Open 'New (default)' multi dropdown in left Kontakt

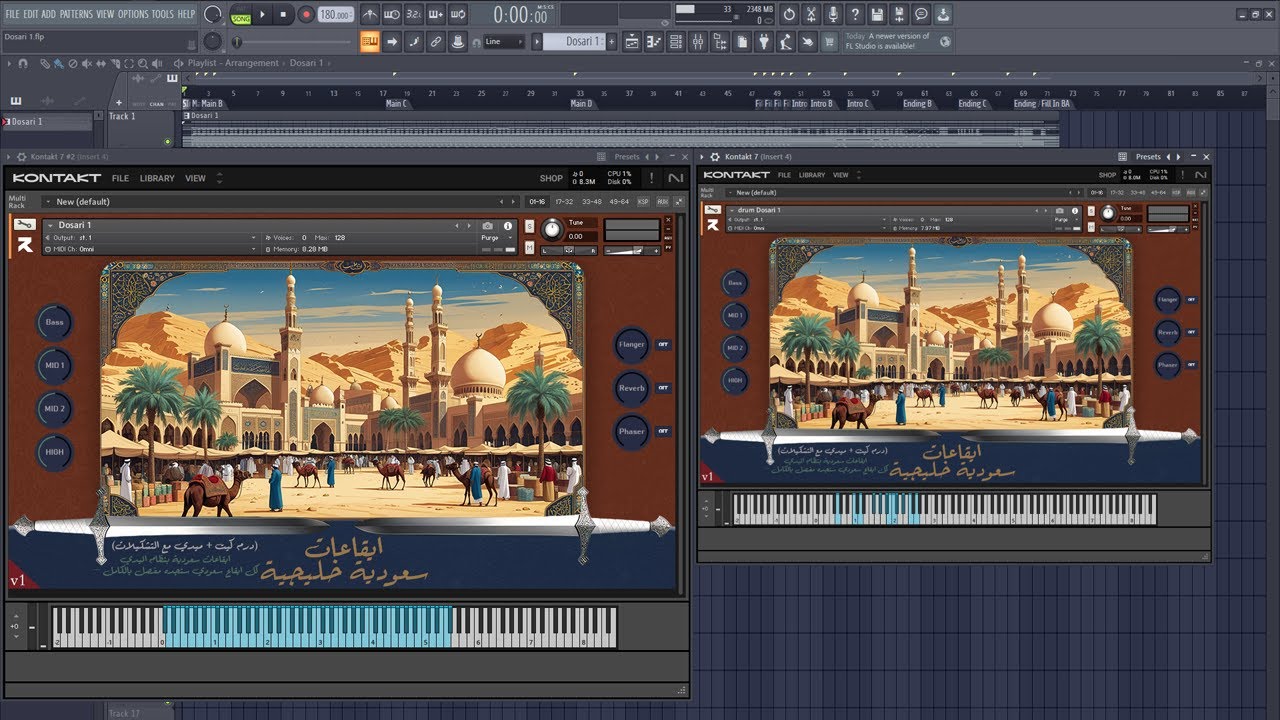(280, 202)
